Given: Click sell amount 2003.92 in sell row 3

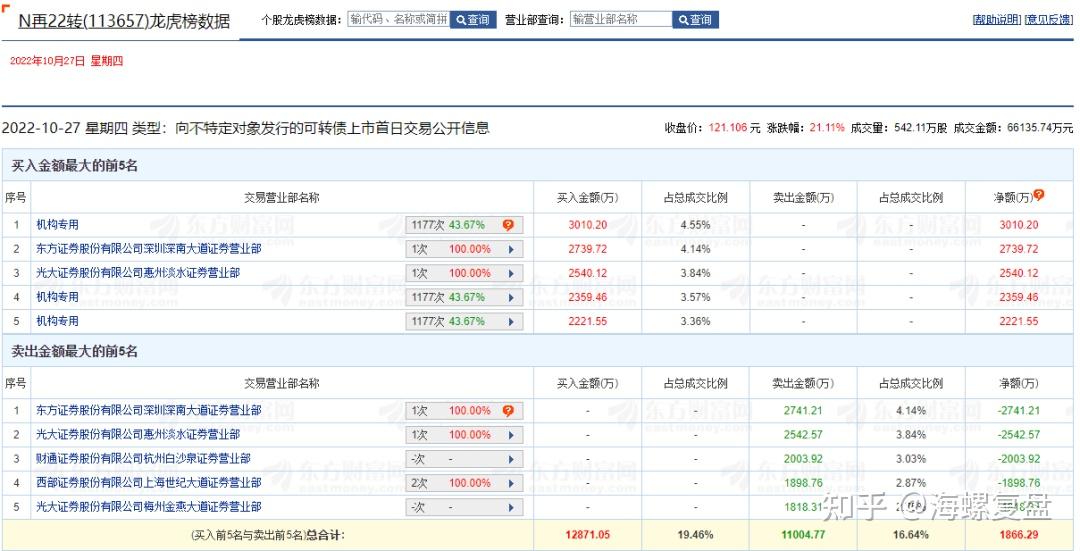Looking at the screenshot, I should point(803,459).
